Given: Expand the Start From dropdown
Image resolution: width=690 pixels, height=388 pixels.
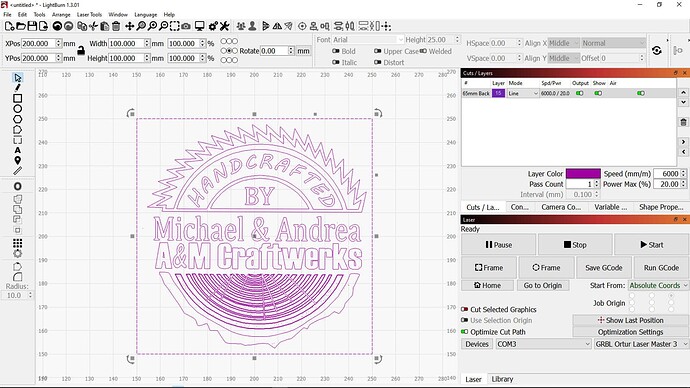Looking at the screenshot, I should pyautogui.click(x=658, y=286).
